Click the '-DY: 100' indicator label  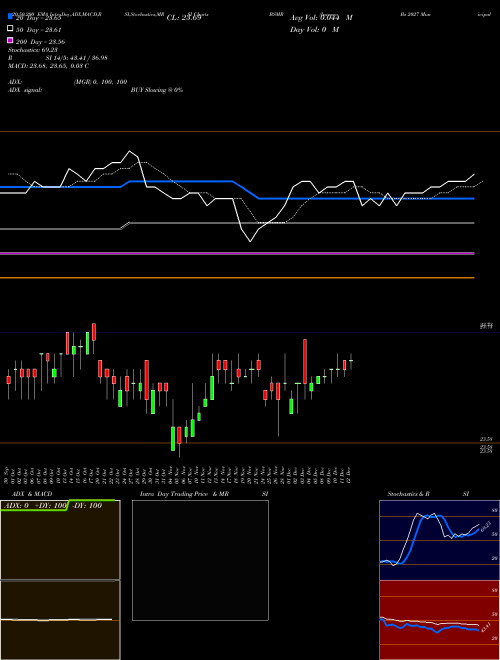pos(87,506)
